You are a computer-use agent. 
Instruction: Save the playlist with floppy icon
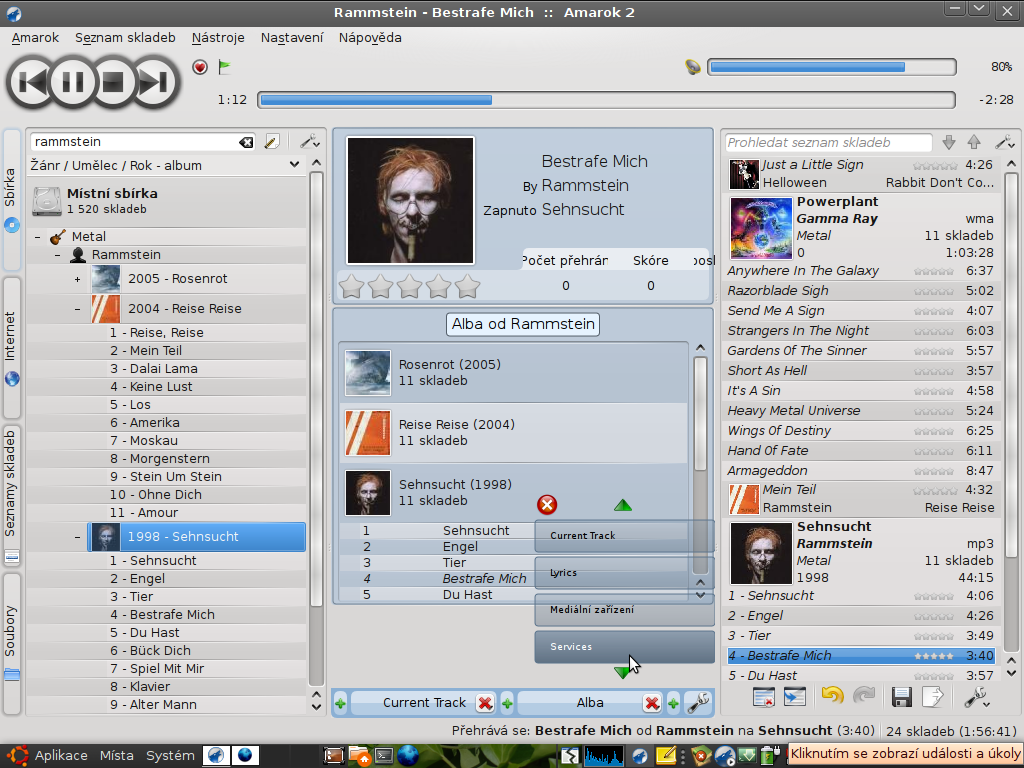(x=901, y=697)
